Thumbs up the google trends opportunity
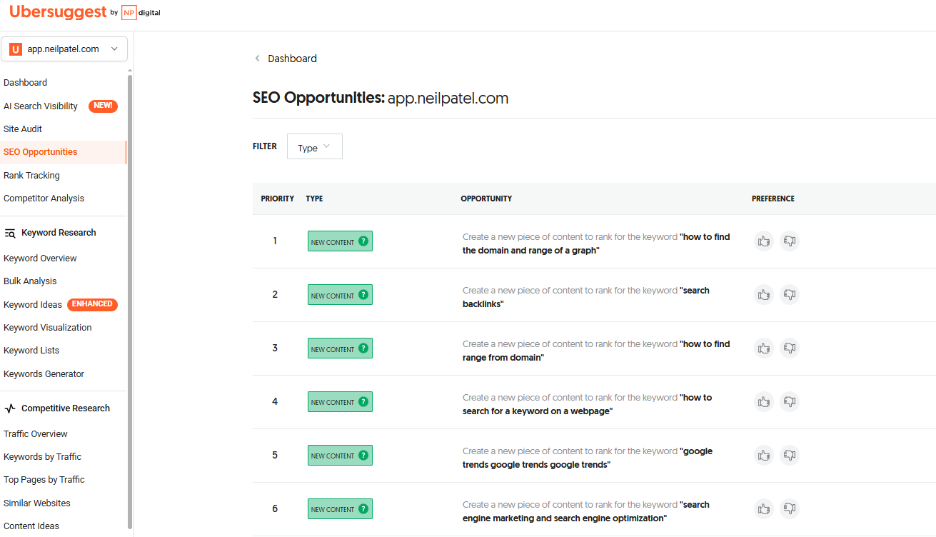 pos(763,455)
